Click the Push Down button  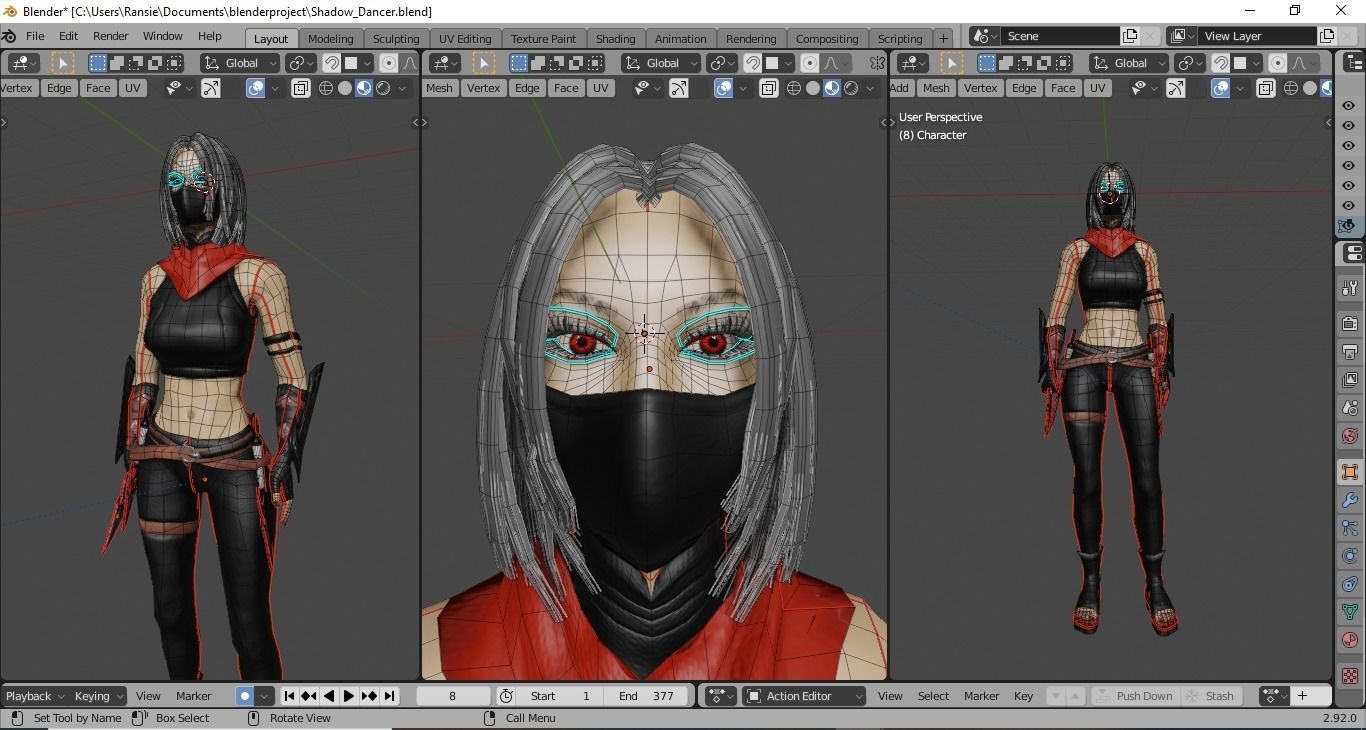click(x=1134, y=696)
